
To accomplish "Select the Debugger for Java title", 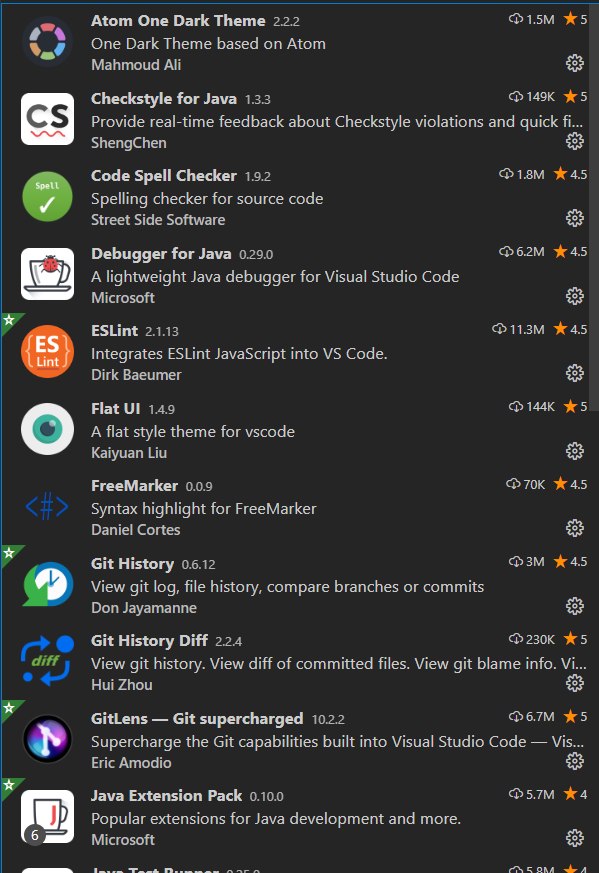I will (x=161, y=253).
